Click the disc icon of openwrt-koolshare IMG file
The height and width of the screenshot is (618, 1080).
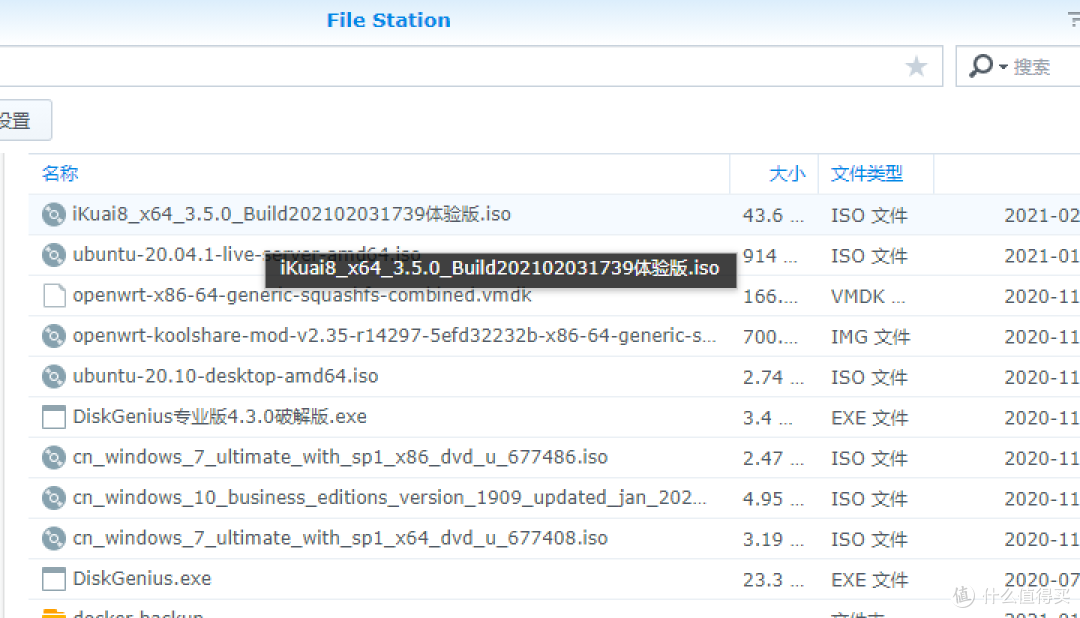coord(53,336)
